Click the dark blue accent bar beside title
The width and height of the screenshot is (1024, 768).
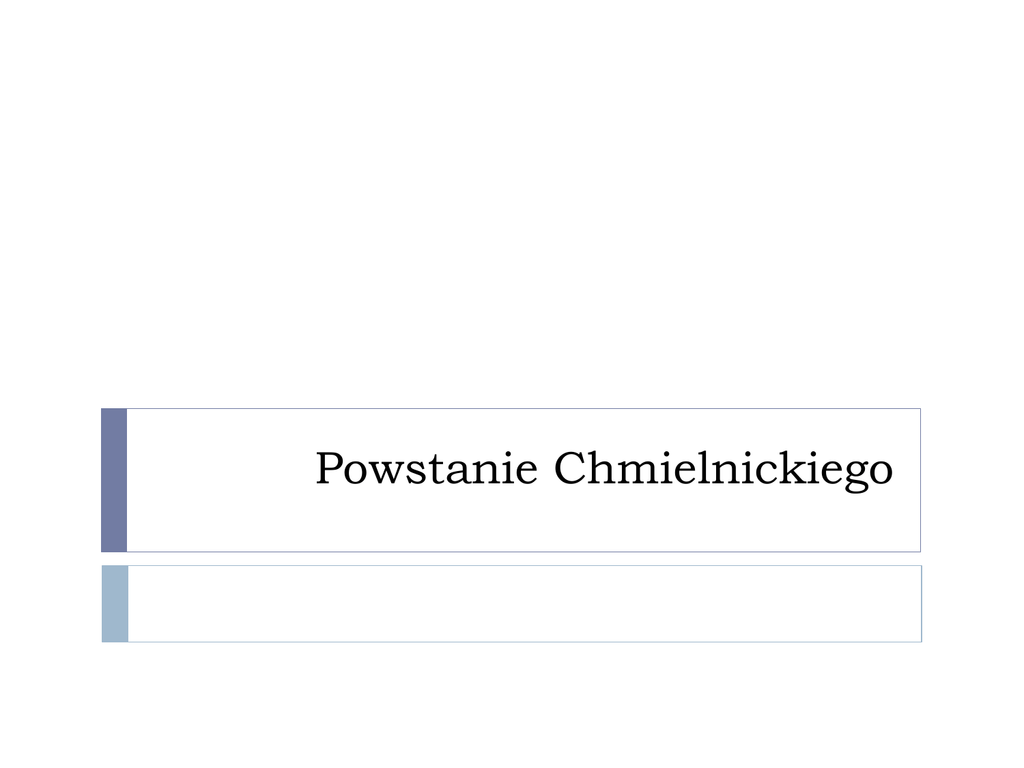click(x=114, y=480)
